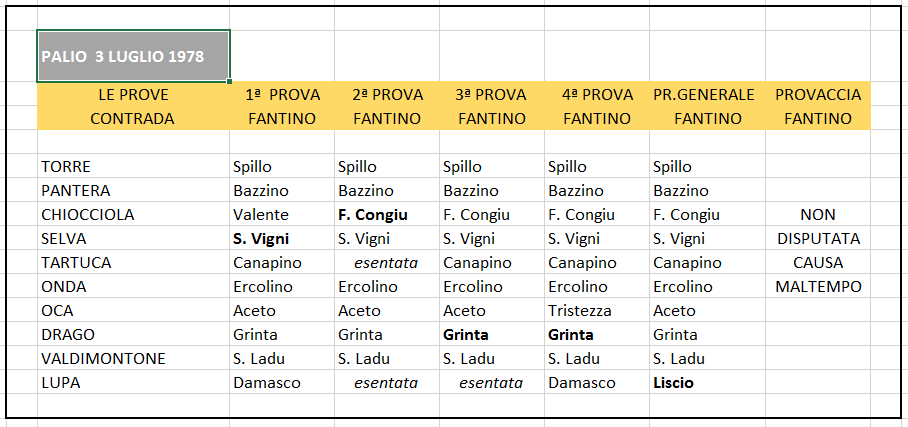908x427 pixels.
Task: Click the bold Grinta under 3ª PROVA
Action: point(492,335)
